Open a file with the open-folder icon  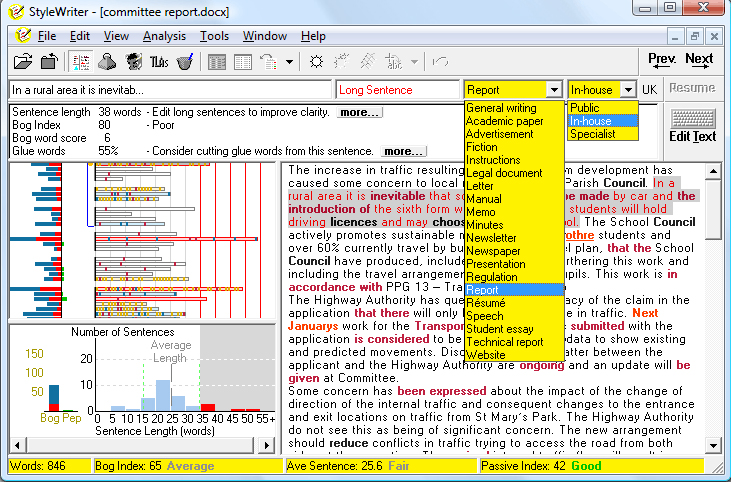point(22,61)
